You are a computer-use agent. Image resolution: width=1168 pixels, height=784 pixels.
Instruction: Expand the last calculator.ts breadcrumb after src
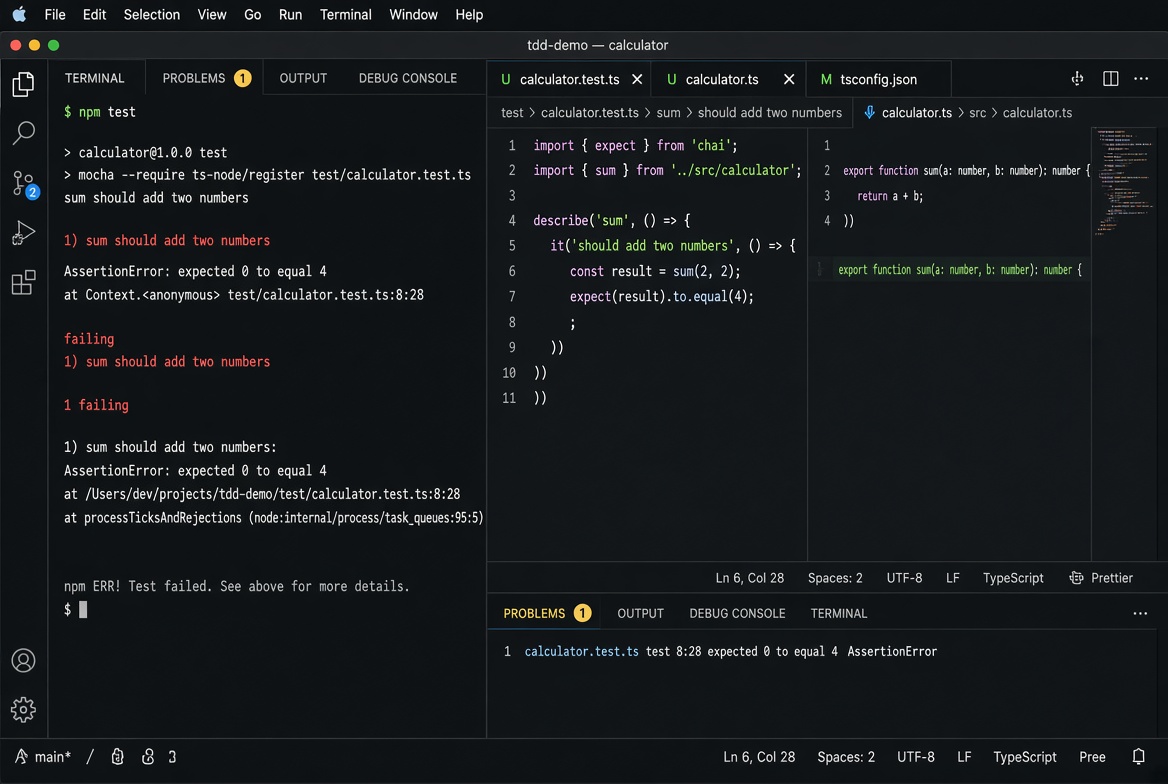[1037, 113]
